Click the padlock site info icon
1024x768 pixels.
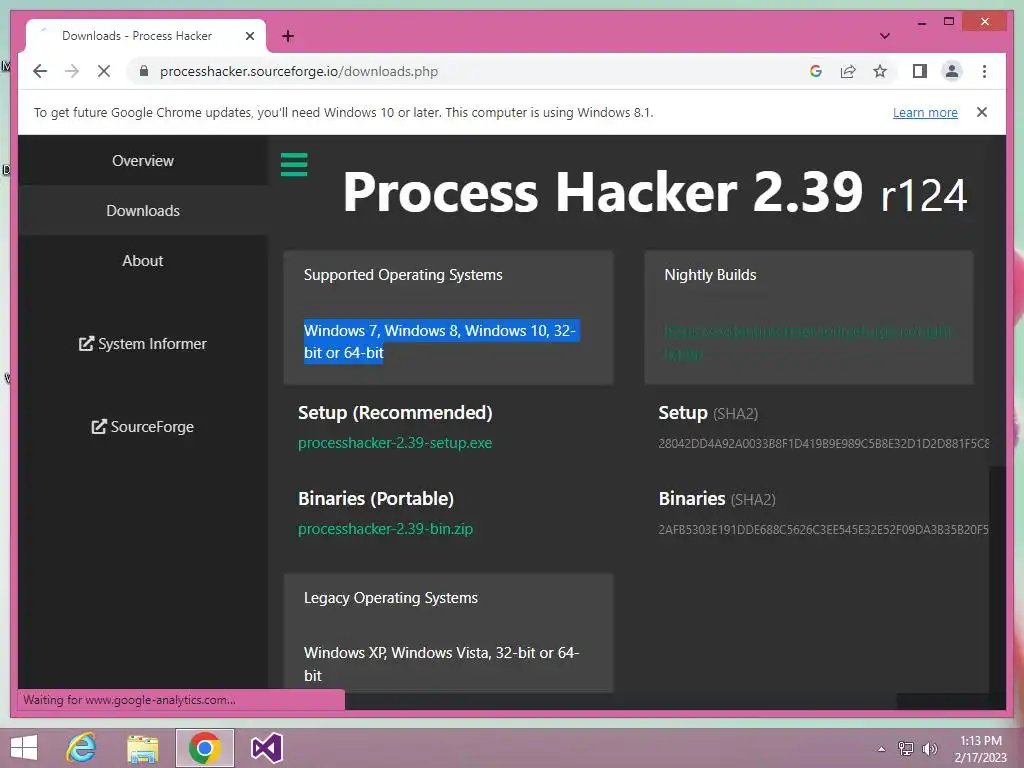[x=144, y=71]
